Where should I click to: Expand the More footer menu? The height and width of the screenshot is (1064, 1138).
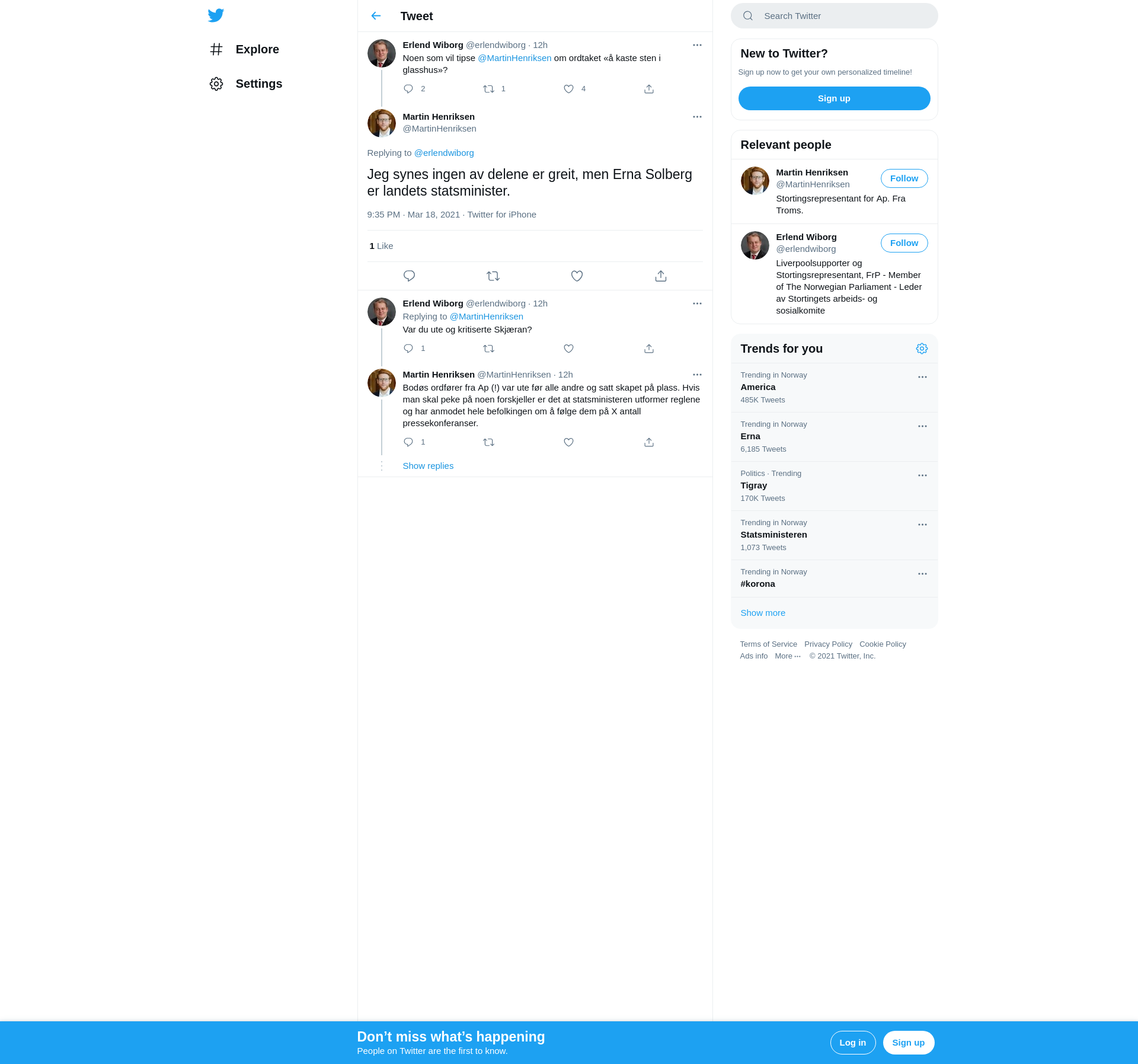[x=787, y=656]
